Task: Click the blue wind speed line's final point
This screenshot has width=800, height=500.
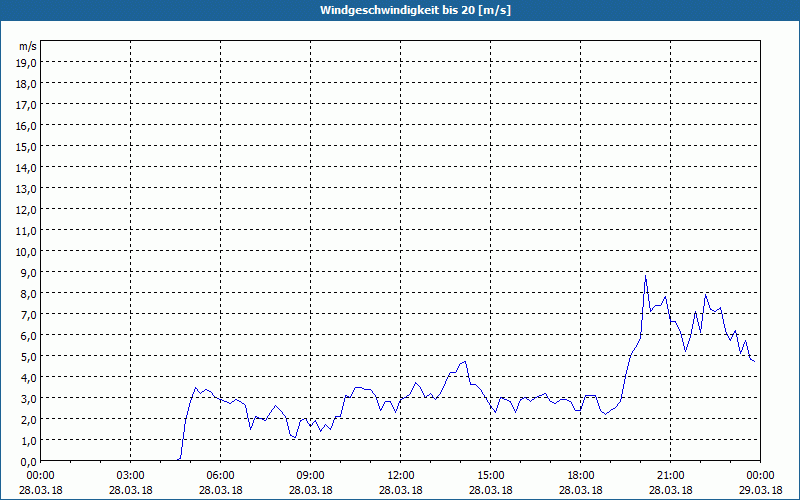Action: coord(755,362)
